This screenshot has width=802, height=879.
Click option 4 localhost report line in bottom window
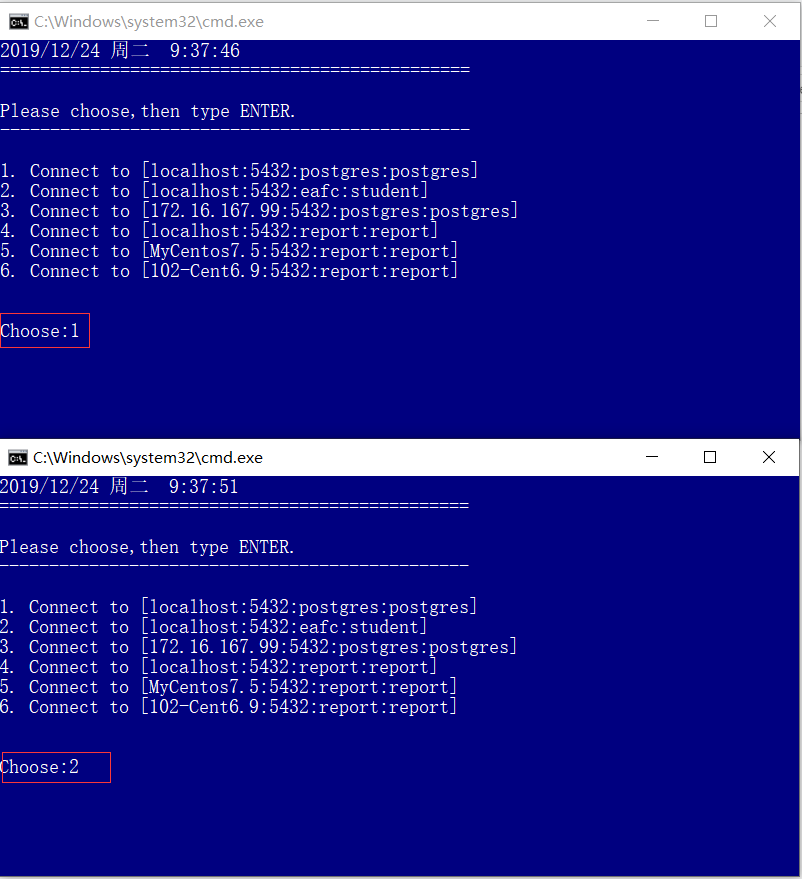click(218, 667)
